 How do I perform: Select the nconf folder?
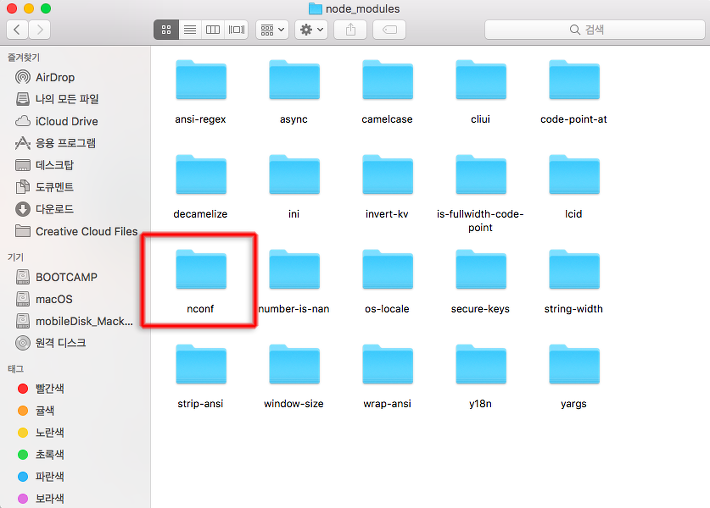pyautogui.click(x=201, y=281)
